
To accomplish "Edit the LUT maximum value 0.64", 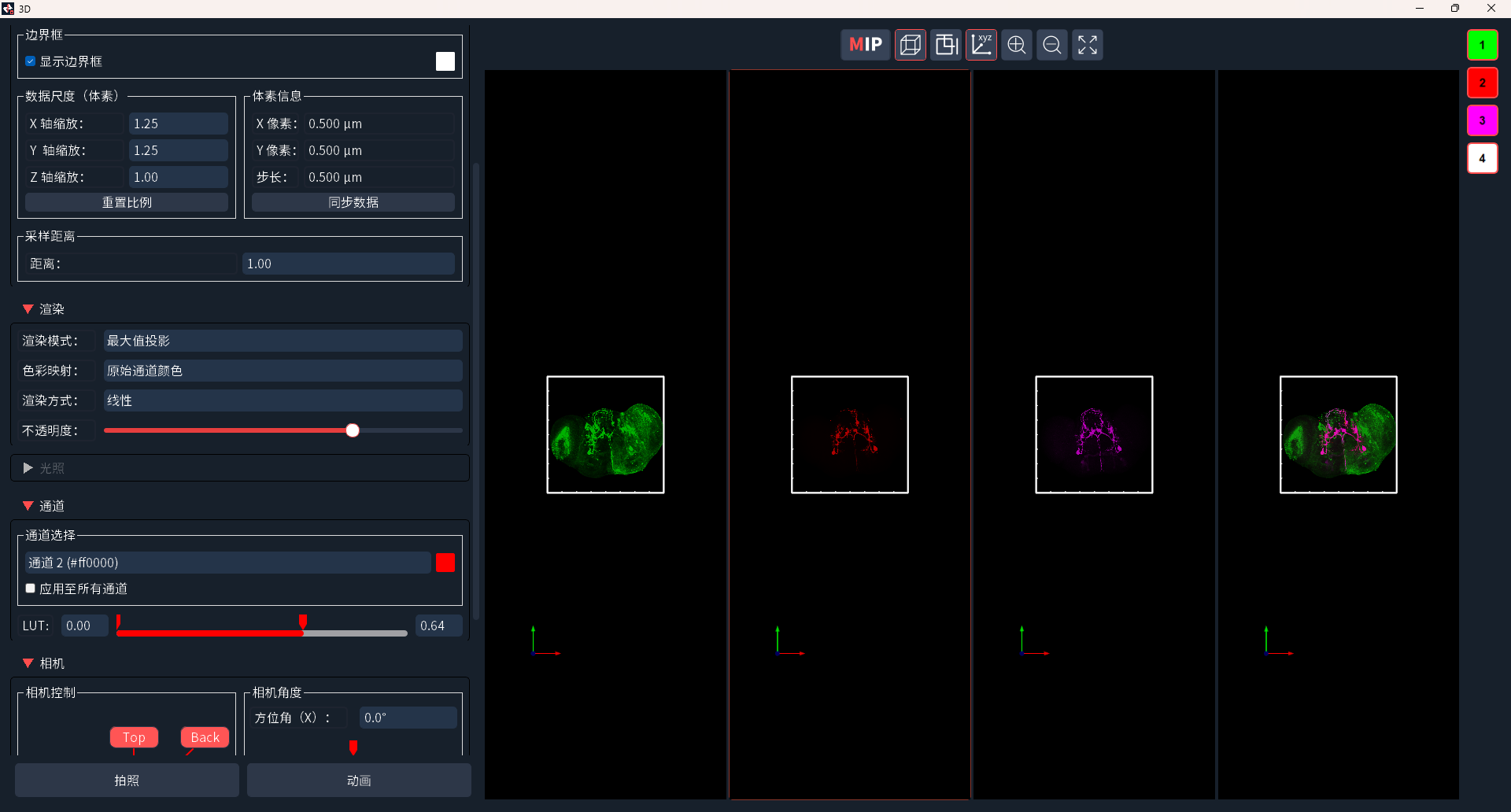I will click(438, 626).
